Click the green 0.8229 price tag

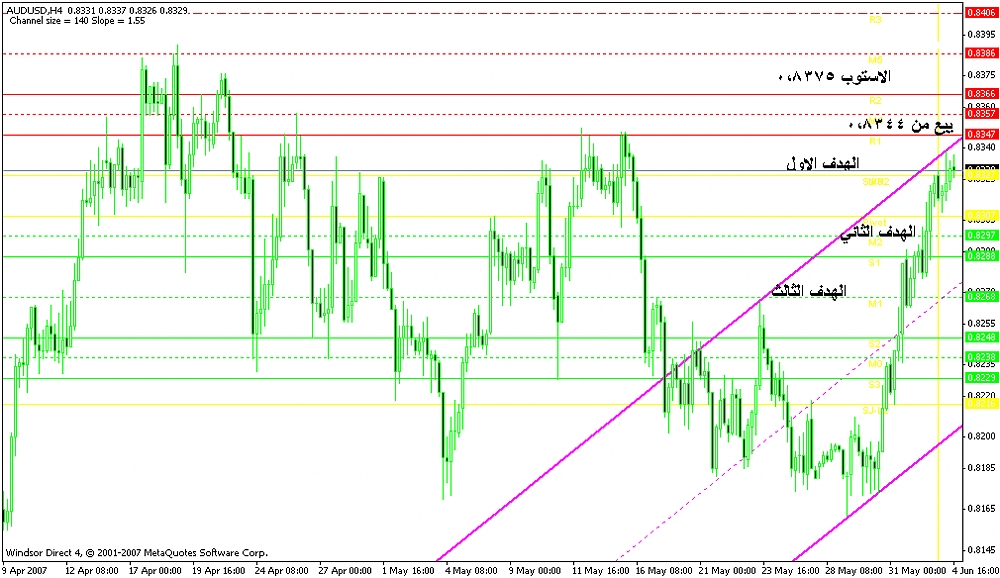click(x=982, y=378)
